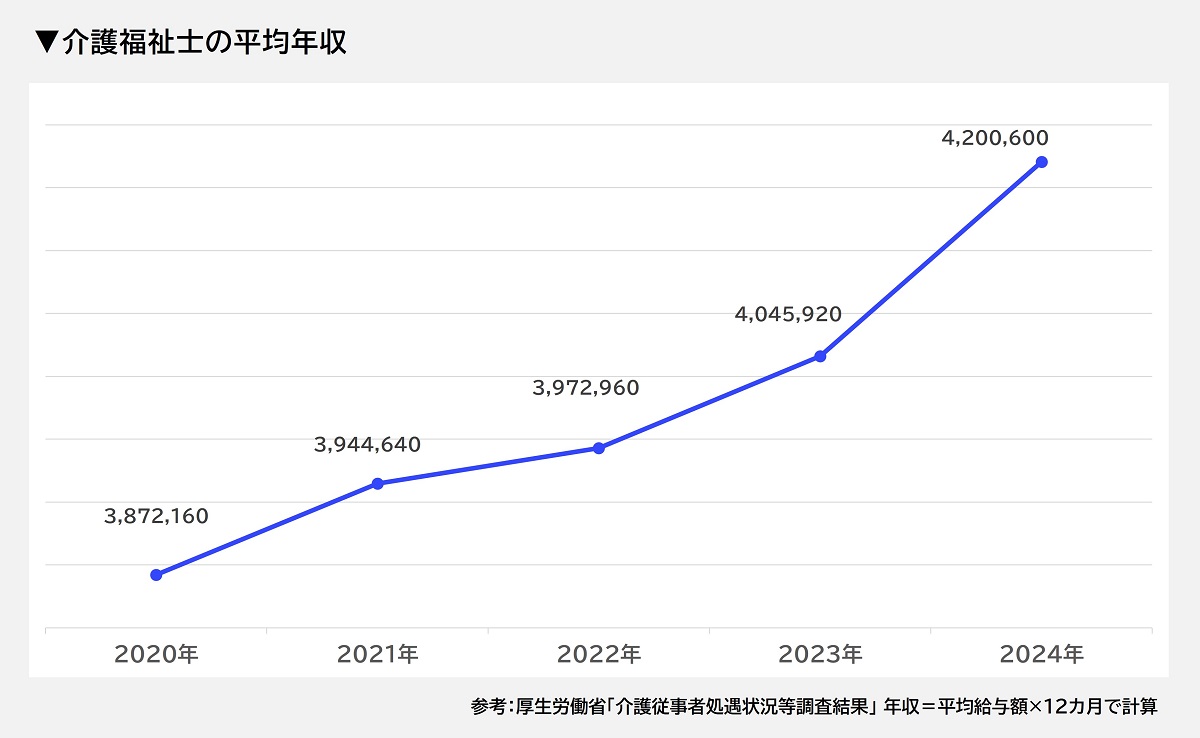Select the 2023年 data point marker
Image resolution: width=1200 pixels, height=738 pixels.
[819, 354]
